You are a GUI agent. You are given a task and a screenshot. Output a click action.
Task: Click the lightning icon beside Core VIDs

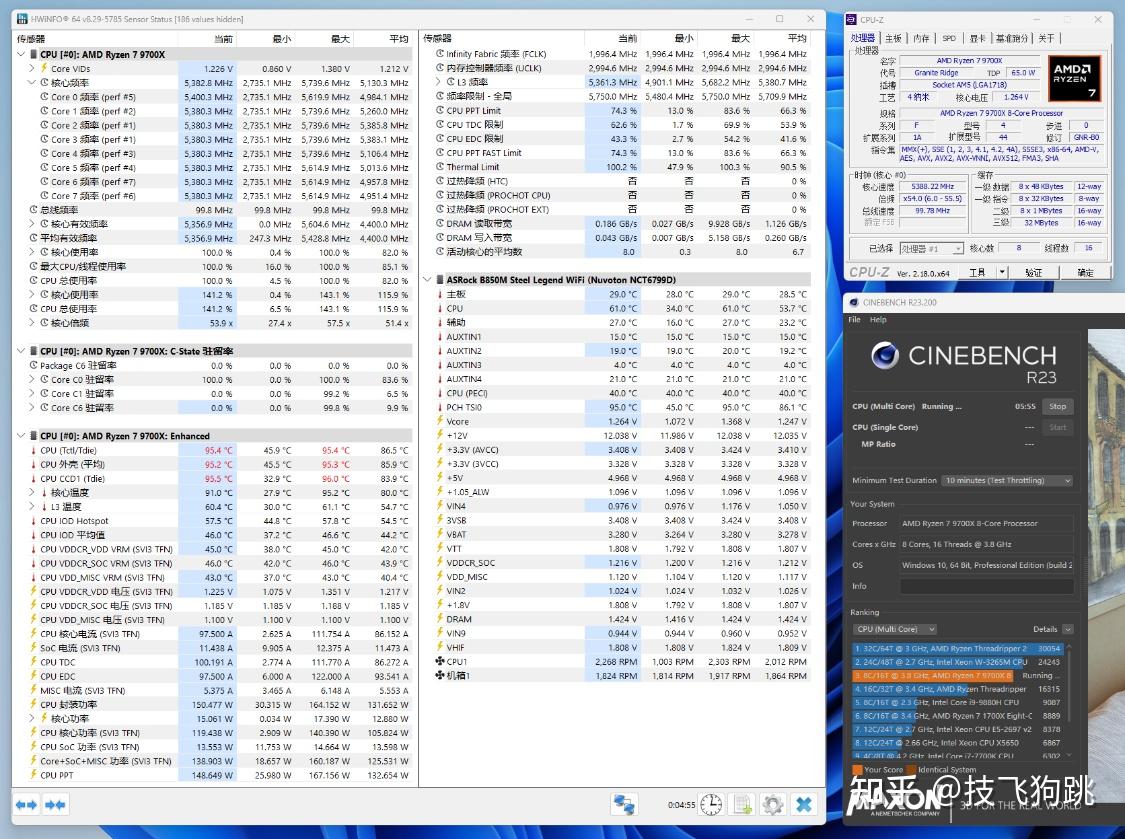coord(44,68)
